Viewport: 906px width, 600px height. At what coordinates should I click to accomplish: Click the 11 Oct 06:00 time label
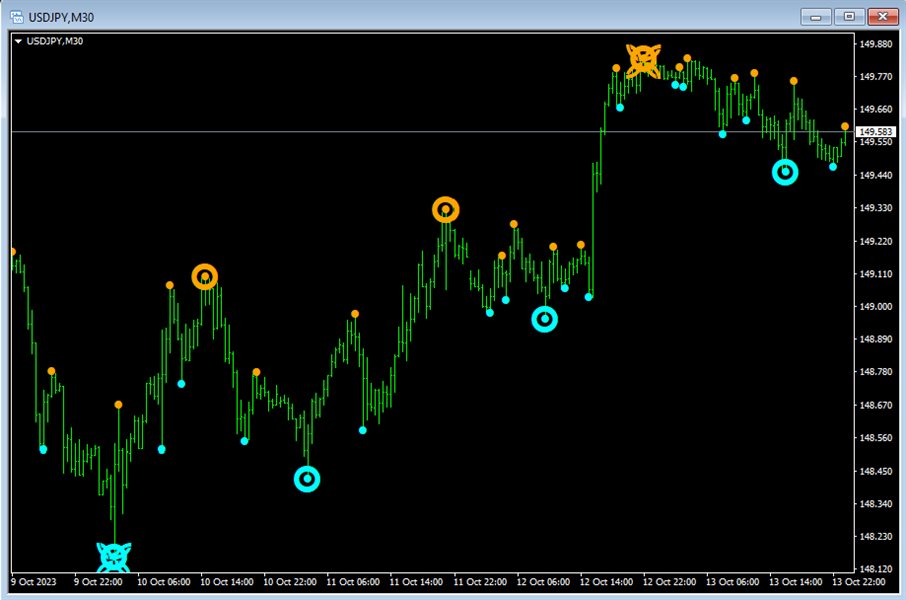coord(353,582)
